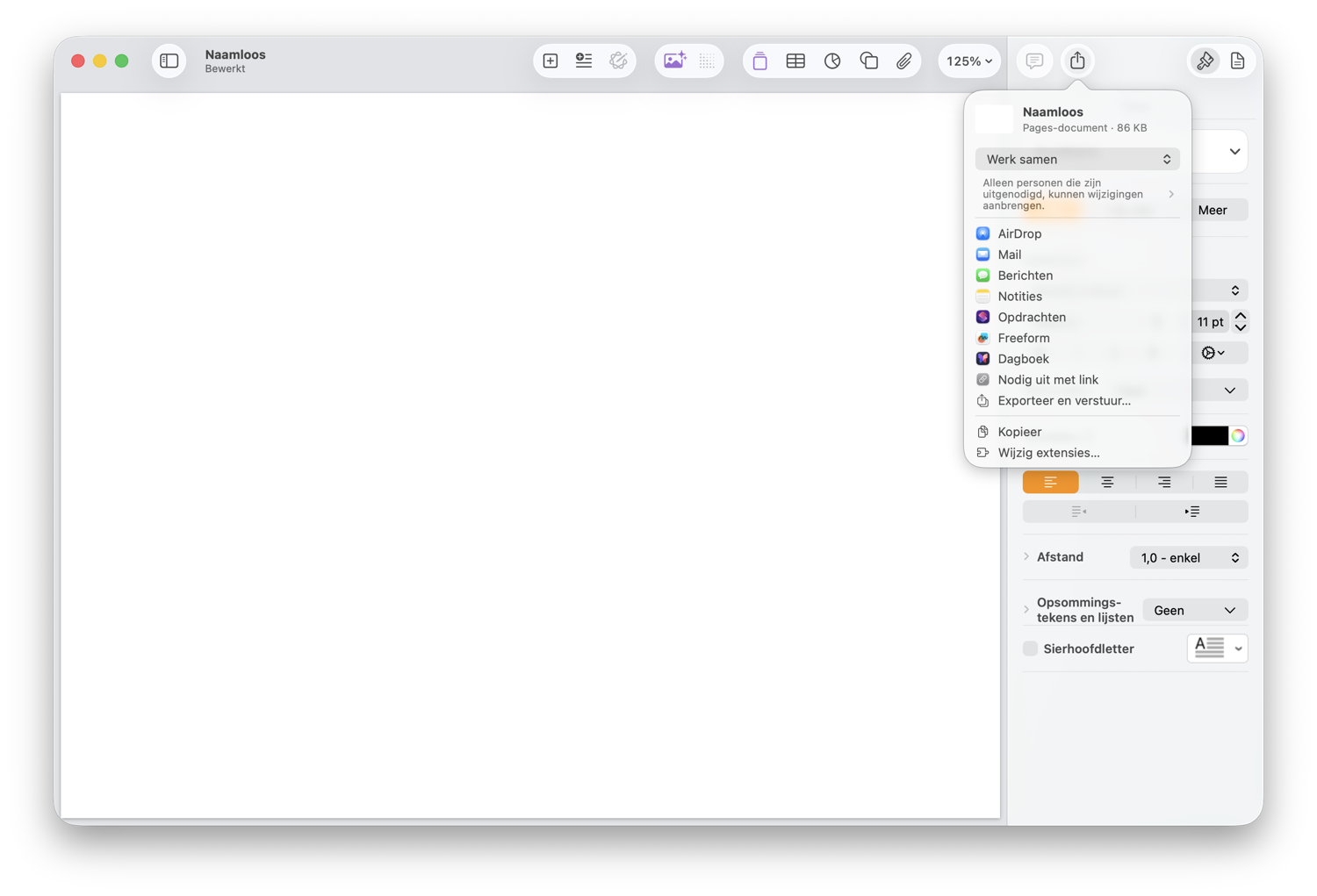This screenshot has height=896, width=1317.
Task: Select justified text alignment
Action: click(x=1220, y=482)
